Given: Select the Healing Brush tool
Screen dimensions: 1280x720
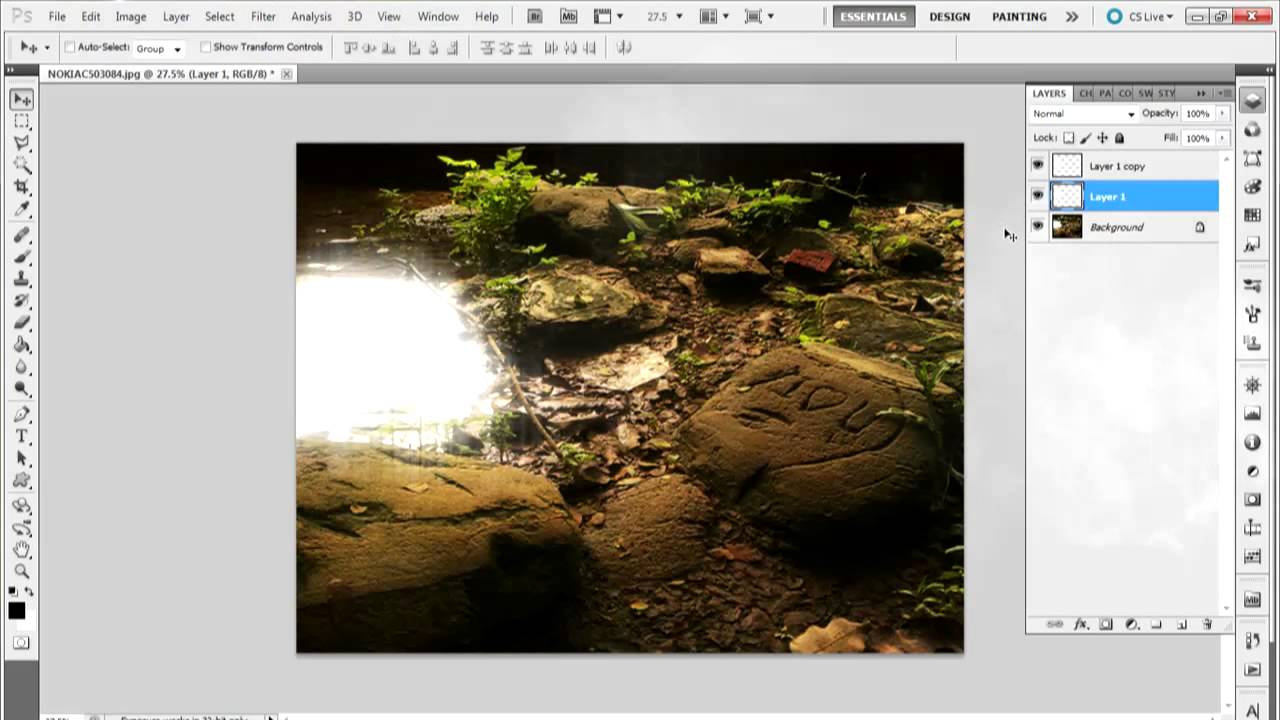Looking at the screenshot, I should tap(22, 235).
